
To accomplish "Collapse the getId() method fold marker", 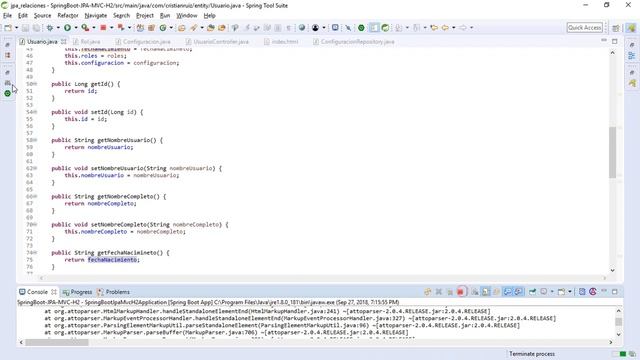I will pos(36,84).
